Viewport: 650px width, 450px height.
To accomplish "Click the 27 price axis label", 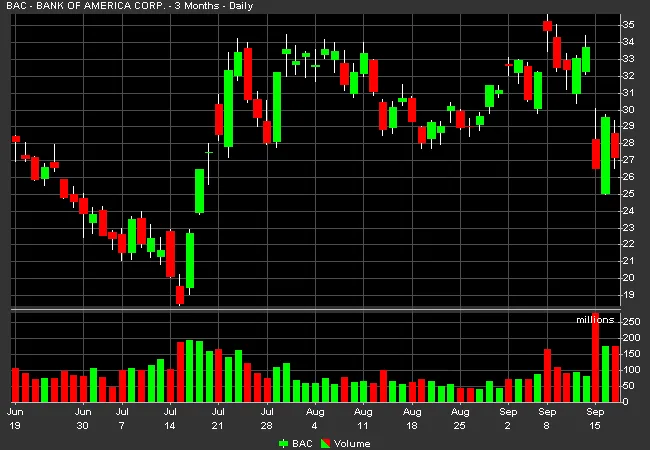I will coord(628,160).
